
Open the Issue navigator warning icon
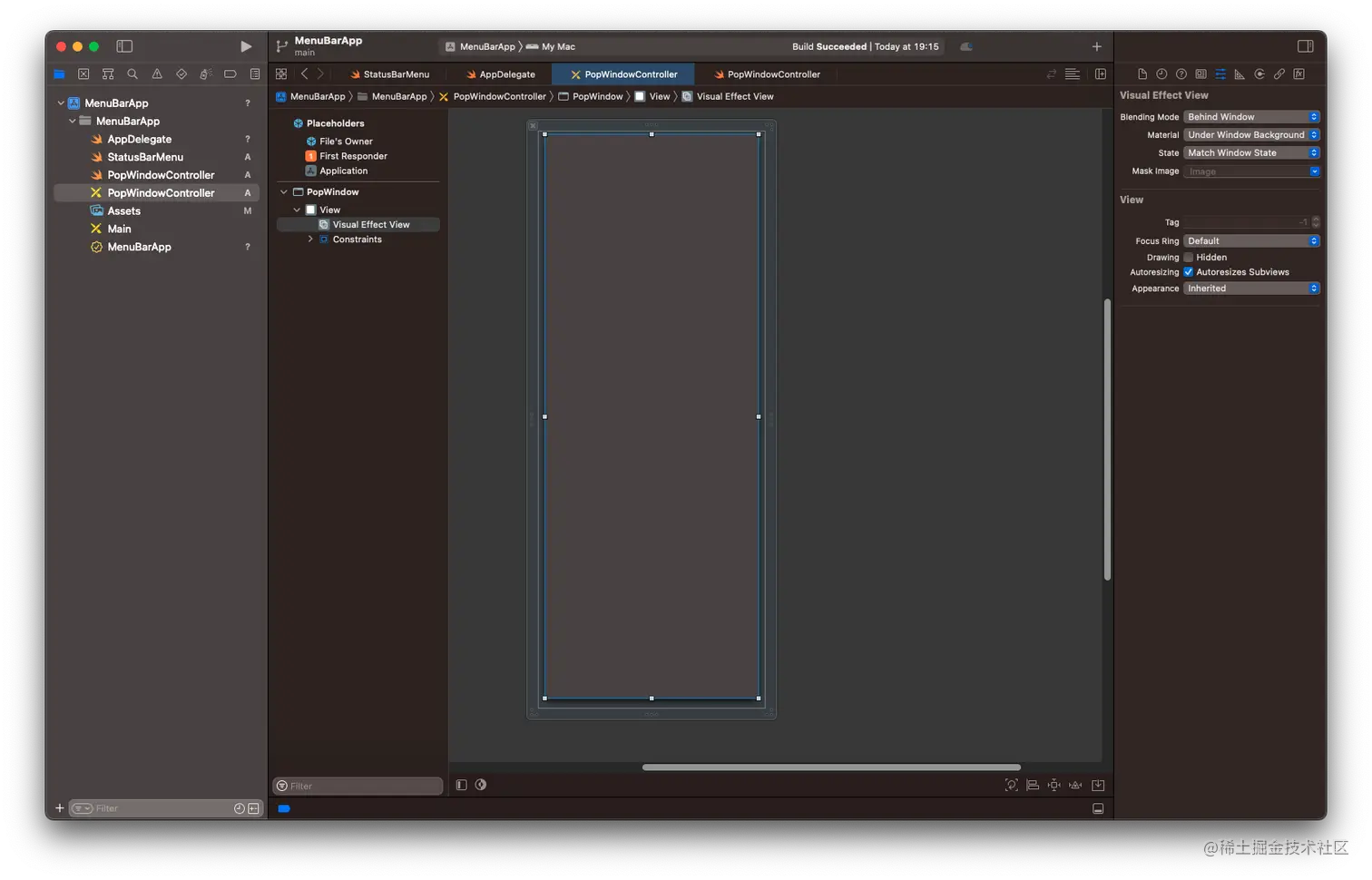coord(157,74)
